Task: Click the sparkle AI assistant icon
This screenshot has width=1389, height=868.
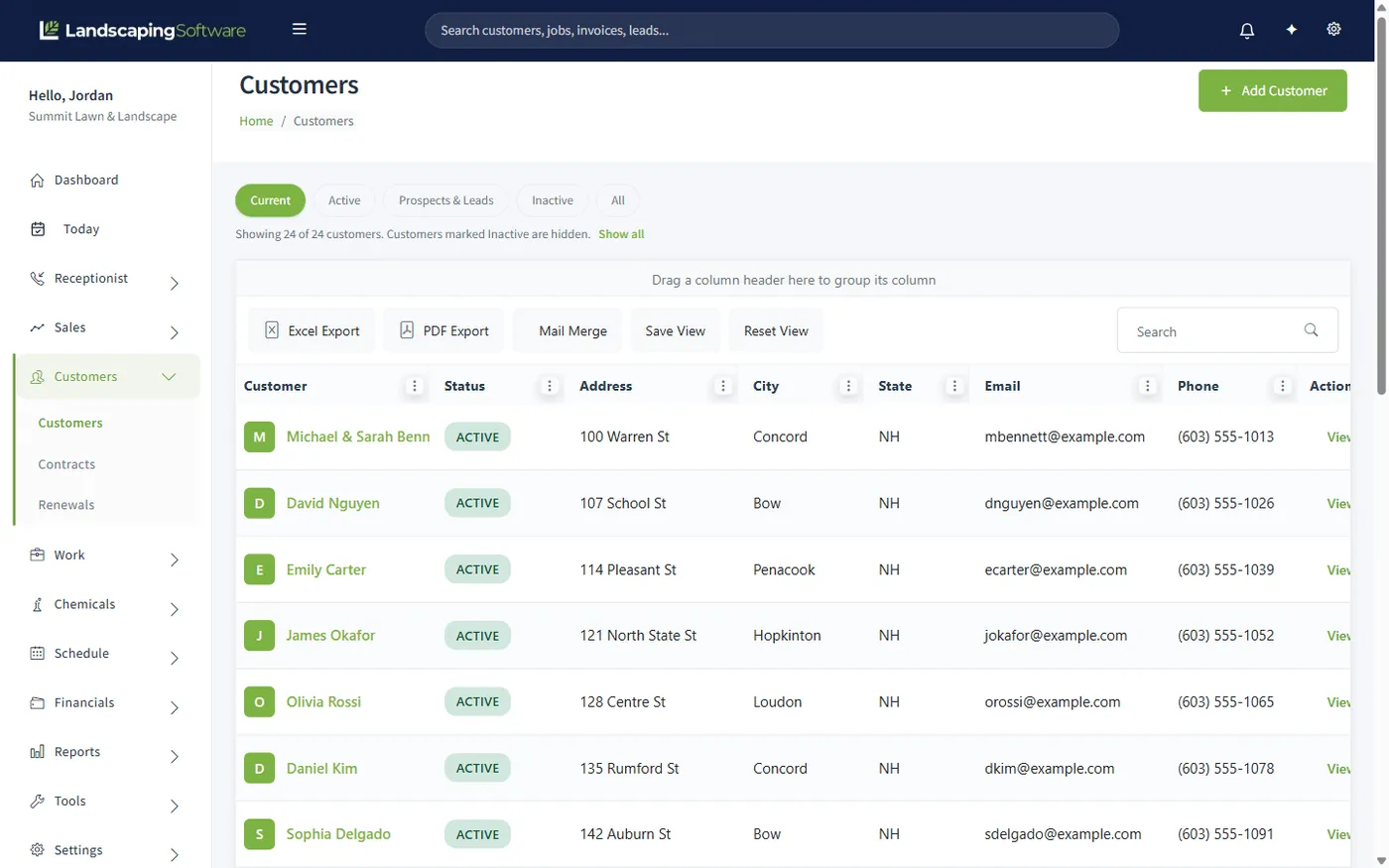Action: (x=1291, y=30)
